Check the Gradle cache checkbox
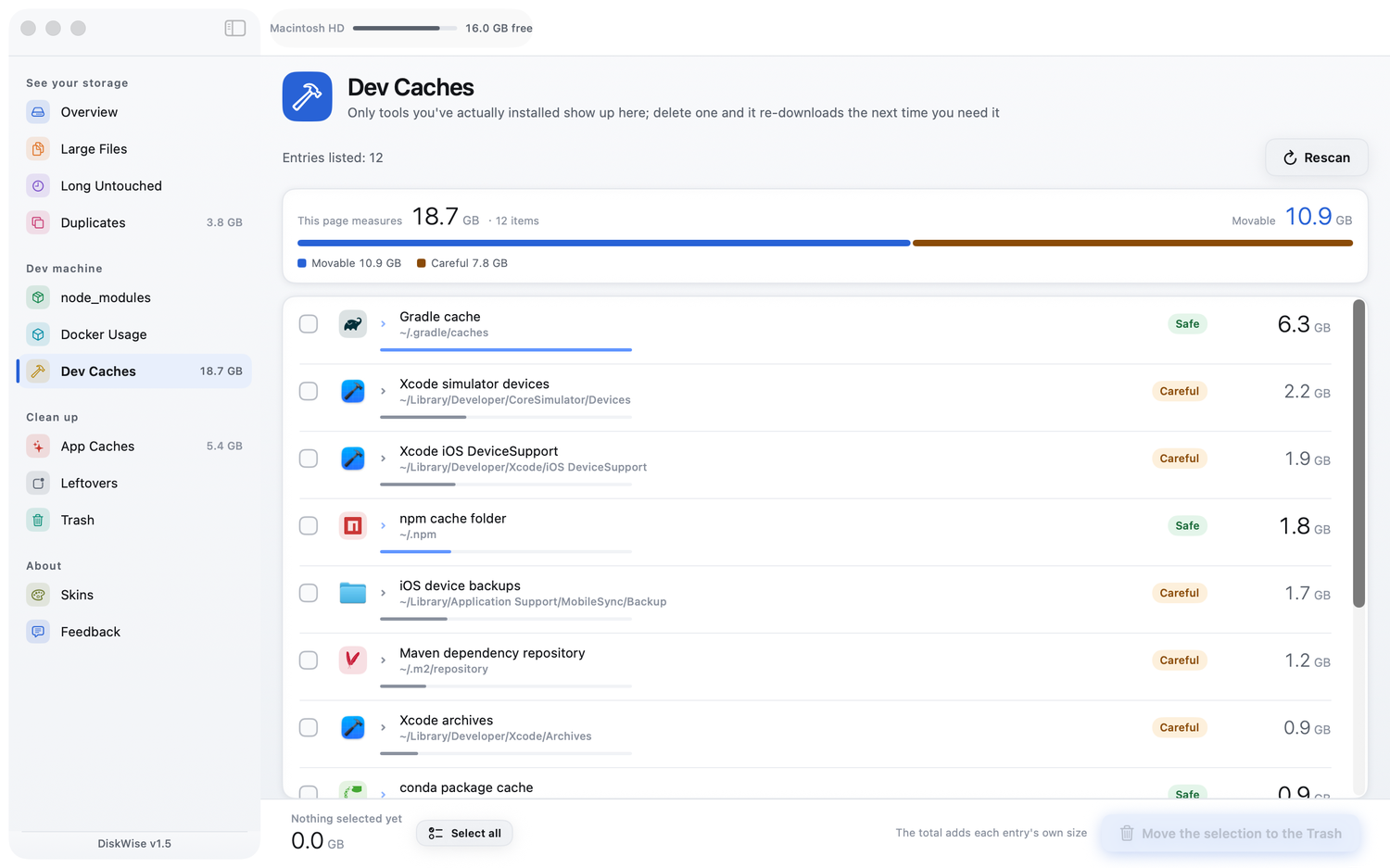 click(309, 324)
